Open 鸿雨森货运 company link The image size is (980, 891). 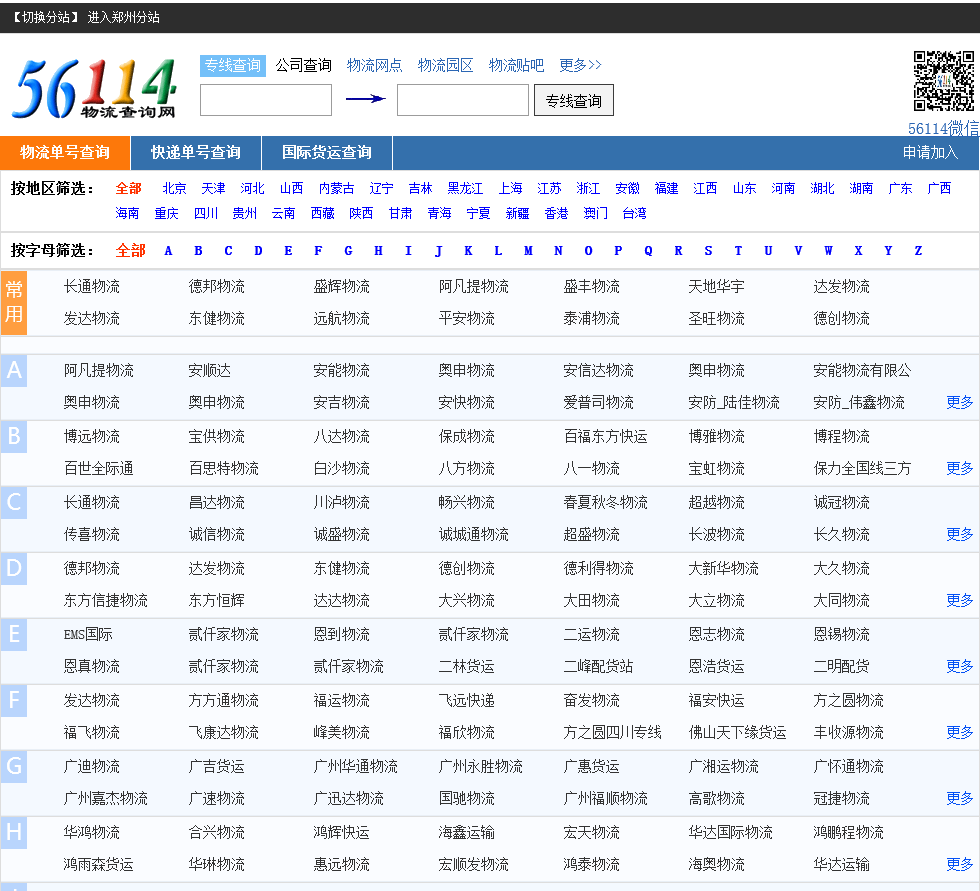pos(98,865)
